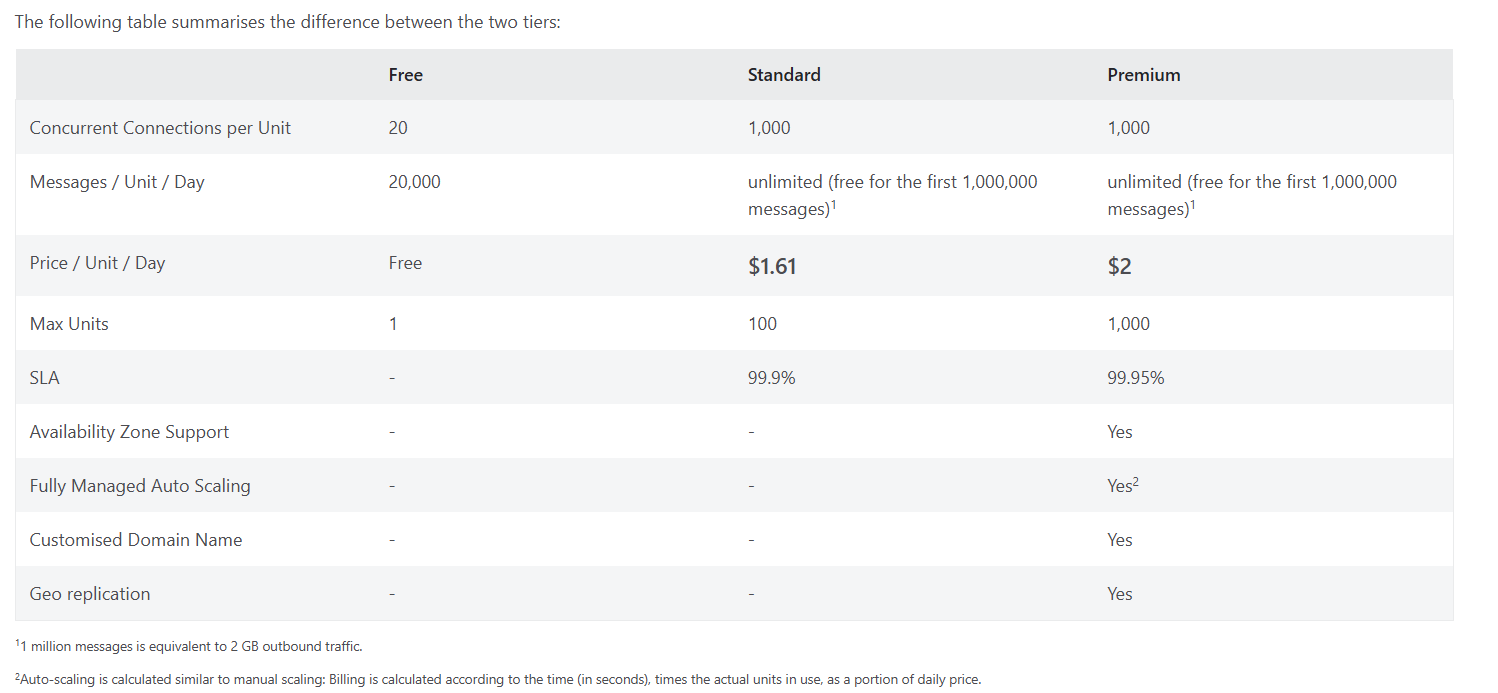
Task: Click Fully Managed Auto Scaling label
Action: point(140,486)
